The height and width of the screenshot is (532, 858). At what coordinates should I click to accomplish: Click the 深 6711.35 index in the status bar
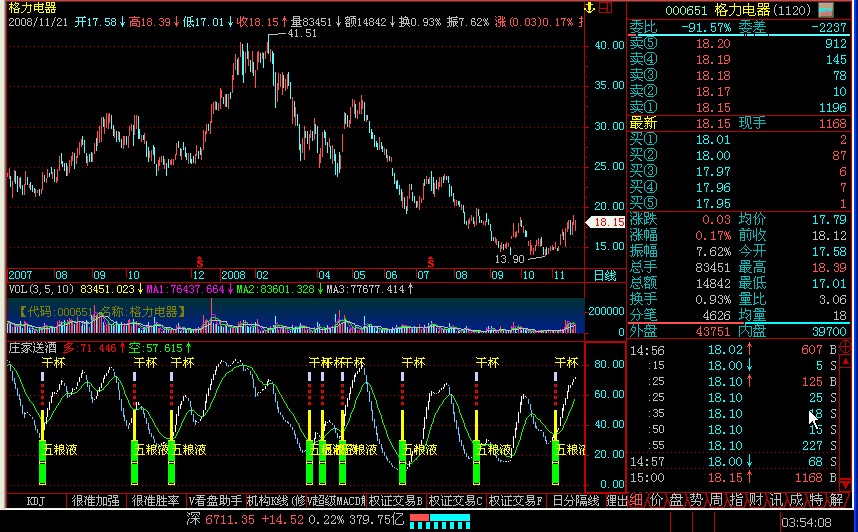point(220,520)
